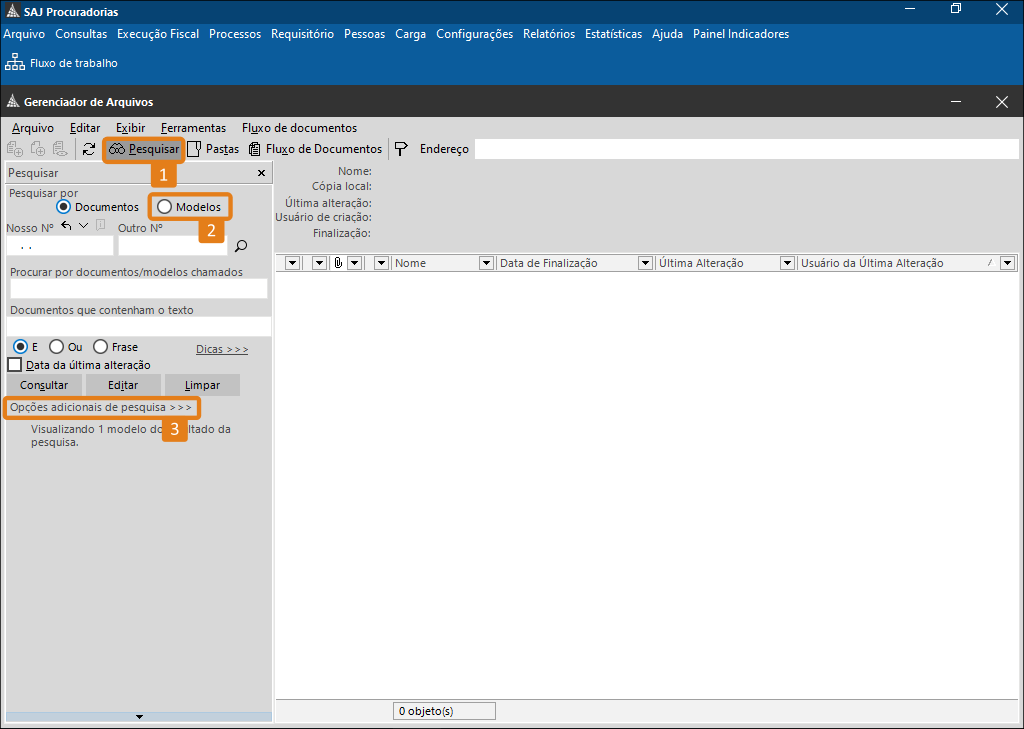Click the Pesquisar binoculars toolbar button
1024x729 pixels.
(x=144, y=149)
